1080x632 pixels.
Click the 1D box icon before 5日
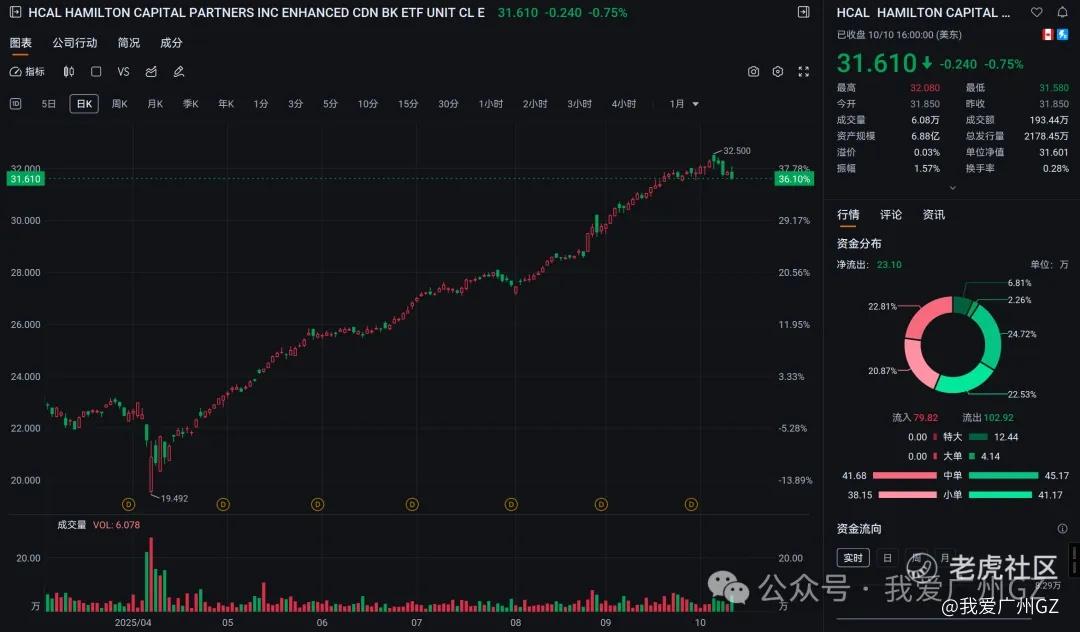pyautogui.click(x=16, y=104)
